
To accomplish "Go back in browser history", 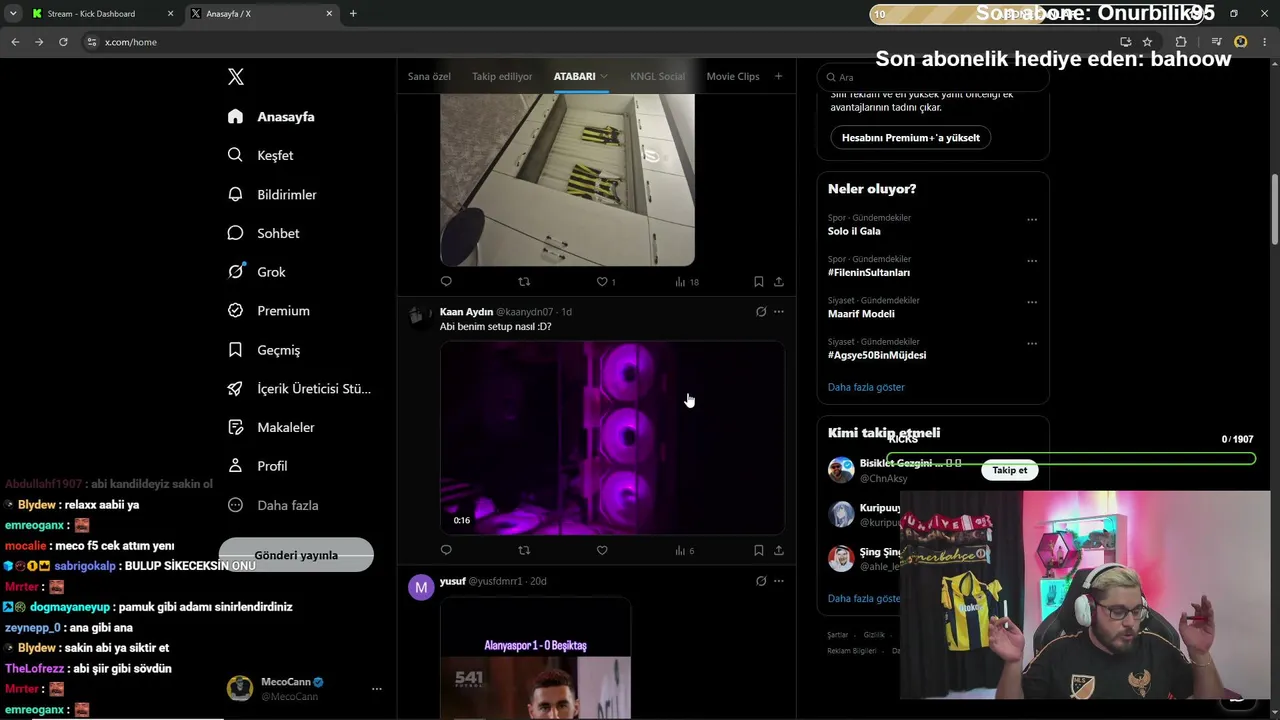I will click(15, 42).
